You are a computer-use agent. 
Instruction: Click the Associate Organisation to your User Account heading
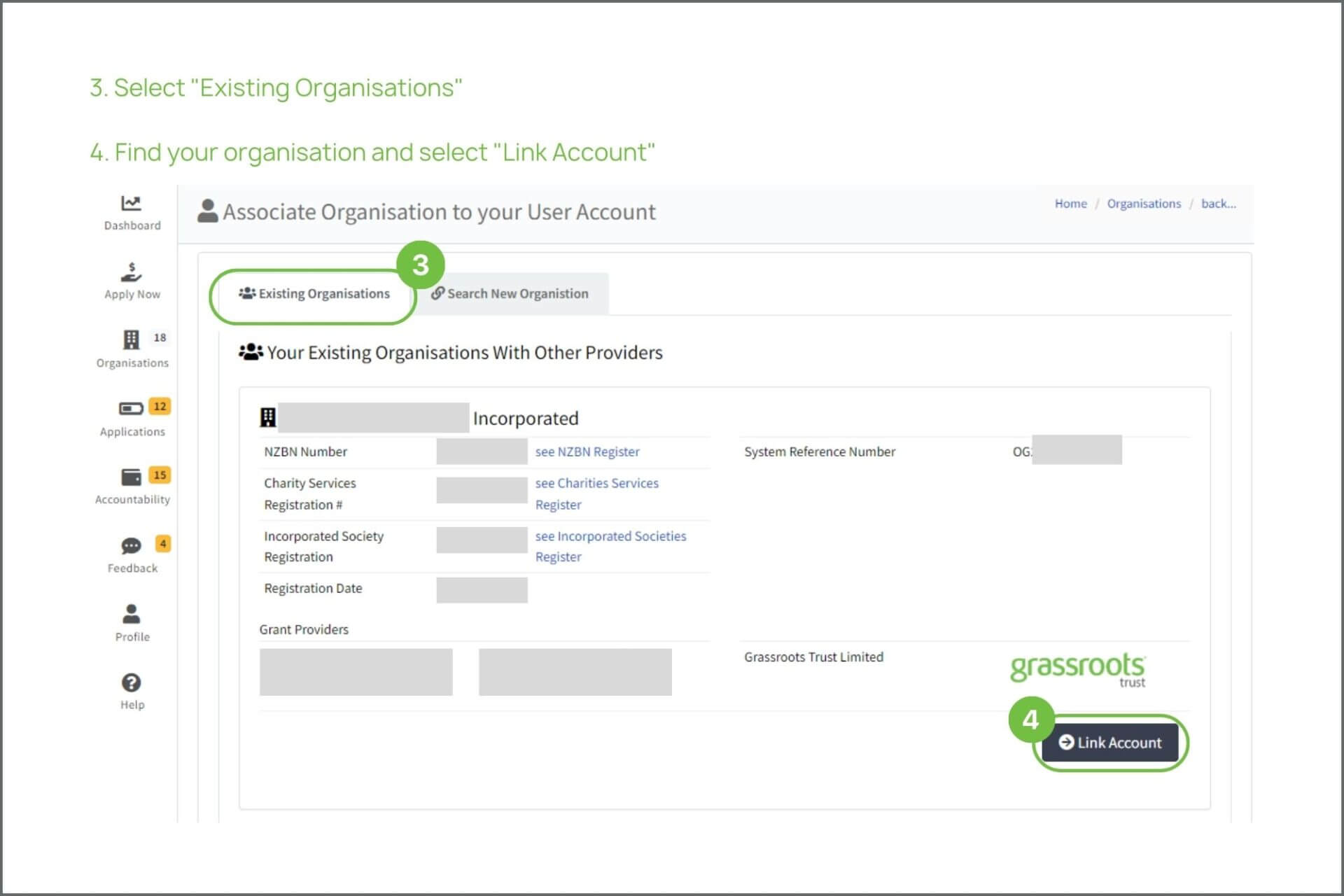coord(439,212)
